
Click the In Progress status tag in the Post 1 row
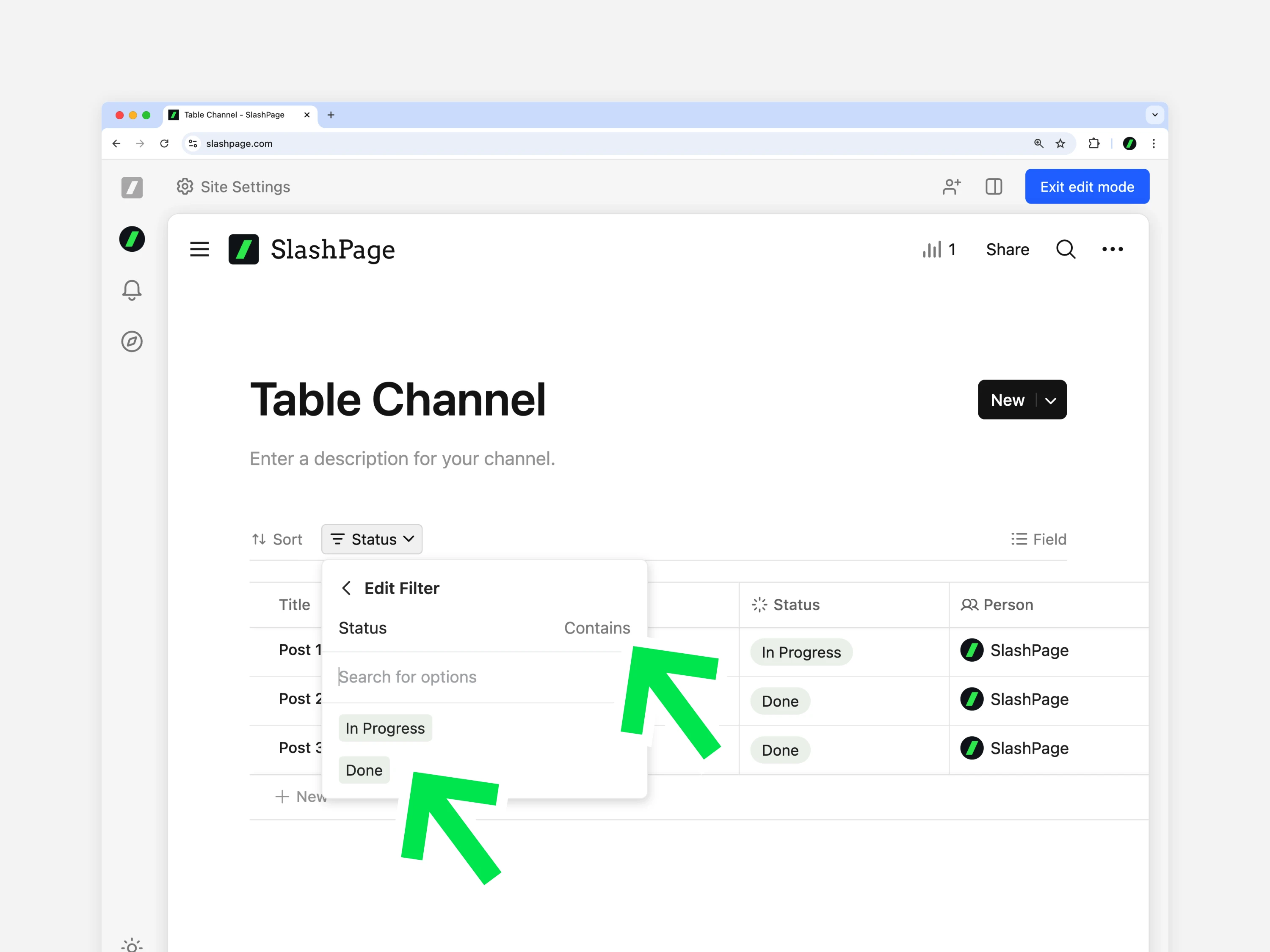click(801, 652)
